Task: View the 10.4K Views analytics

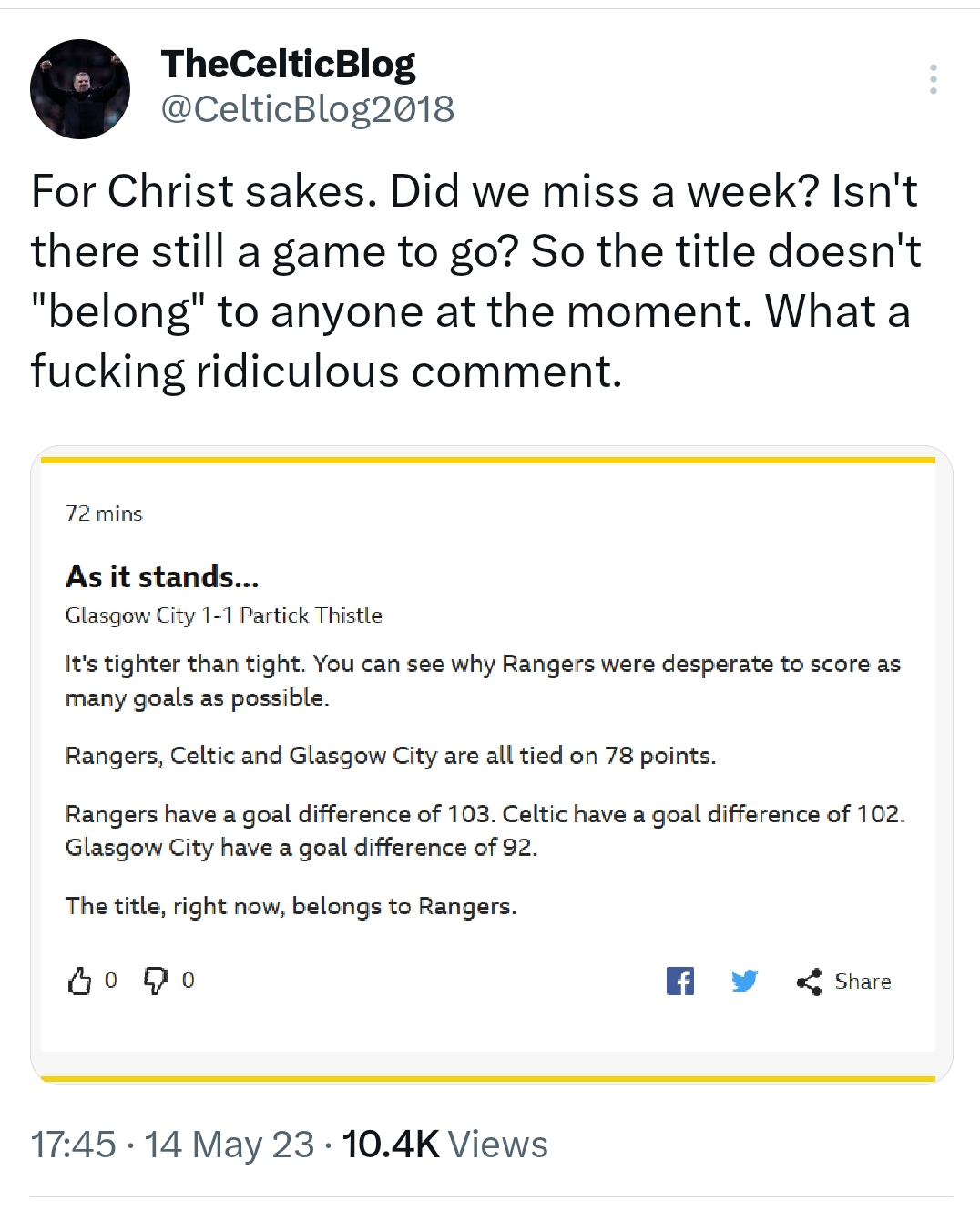Action: (x=444, y=1145)
